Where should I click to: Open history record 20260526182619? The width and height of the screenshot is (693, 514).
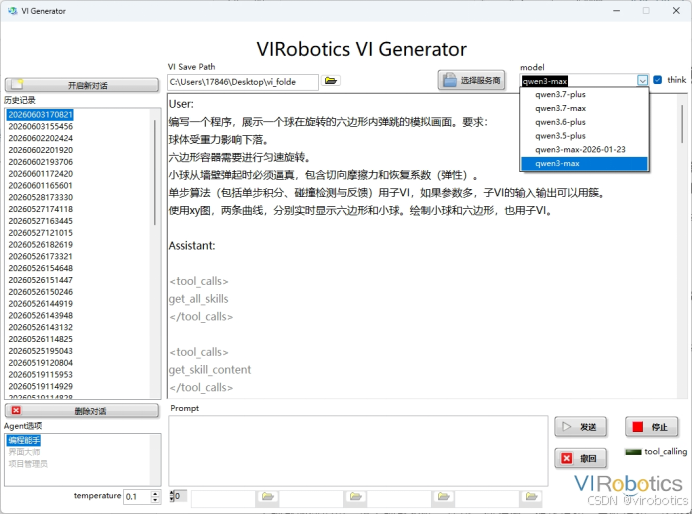41,245
